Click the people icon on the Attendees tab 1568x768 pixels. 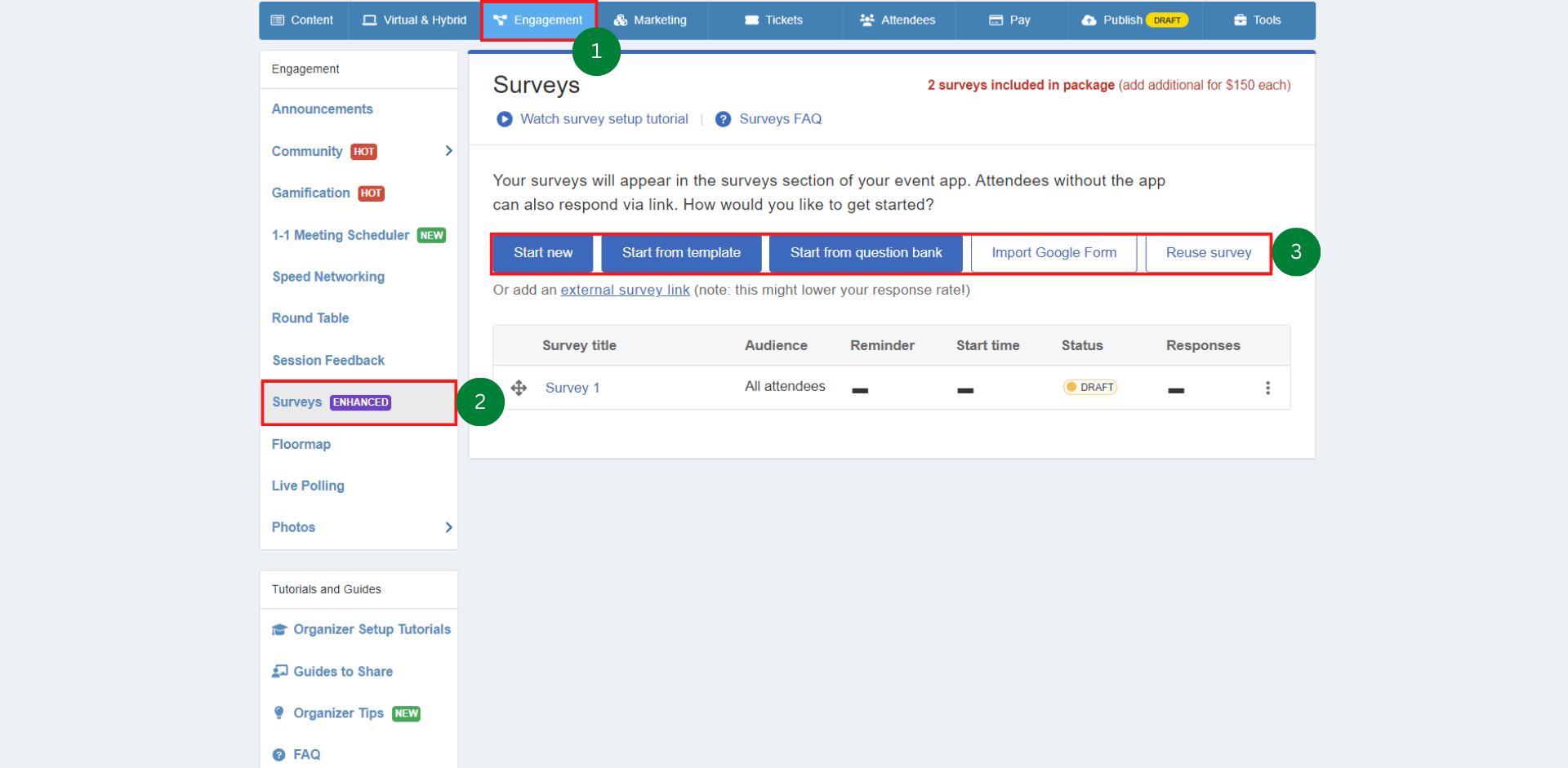point(866,20)
